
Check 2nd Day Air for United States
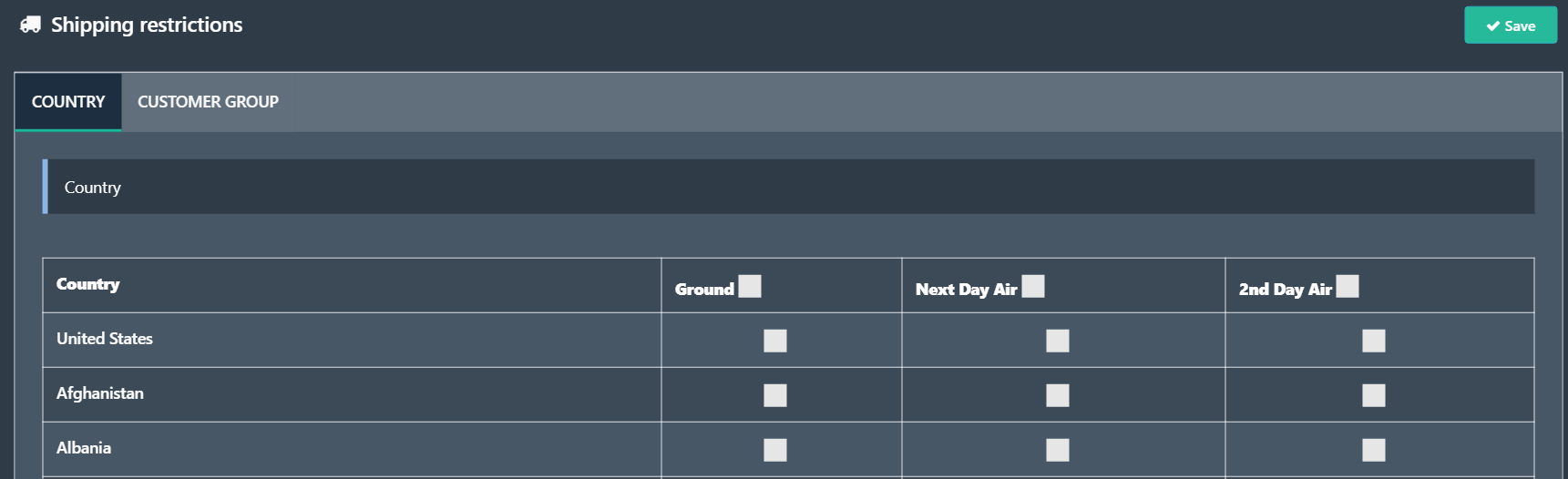coord(1374,341)
